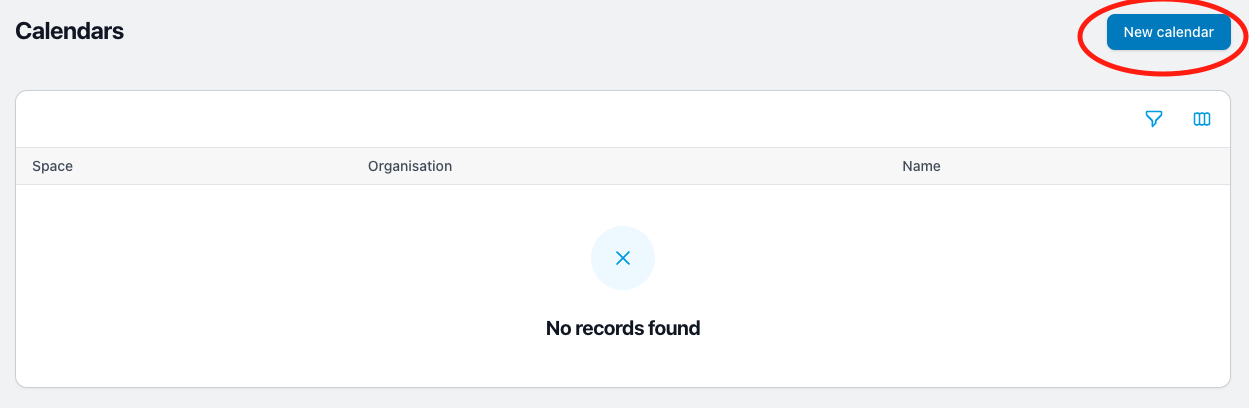Select the Space header cell
The width and height of the screenshot is (1249, 408).
184,166
